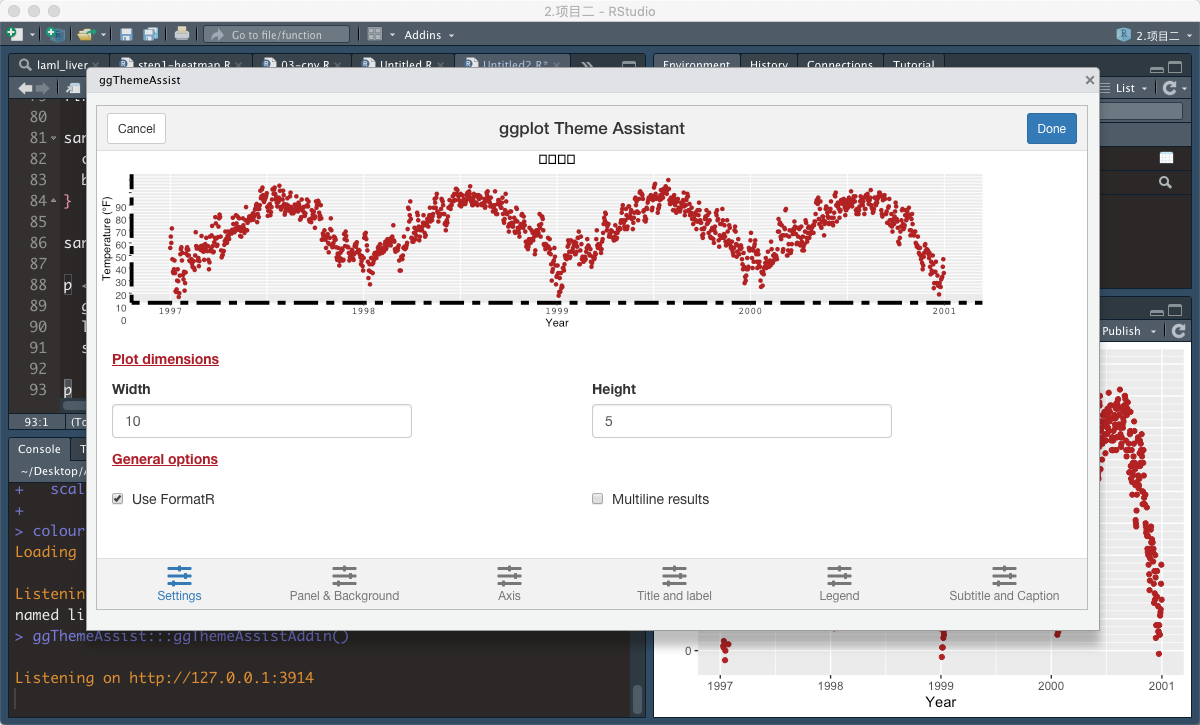This screenshot has height=725, width=1200.
Task: Open the Legend tab
Action: pos(839,583)
